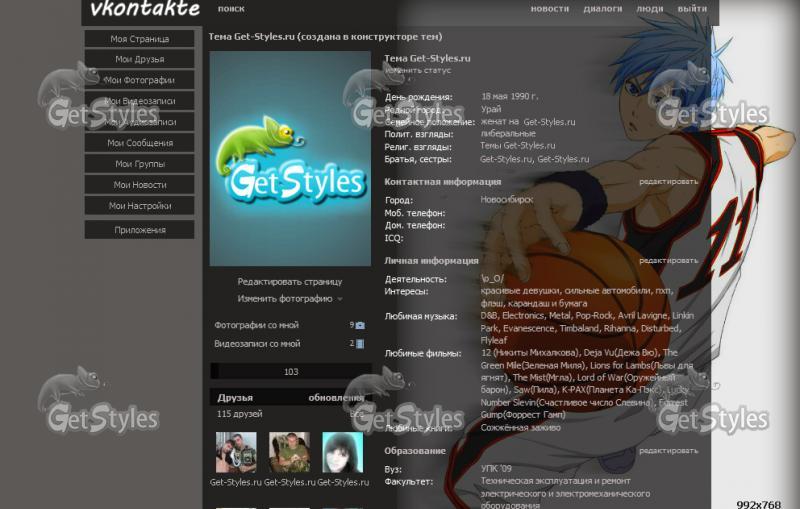Expand the Изменить фотографию dropdown arrow
The height and width of the screenshot is (509, 800).
click(340, 299)
